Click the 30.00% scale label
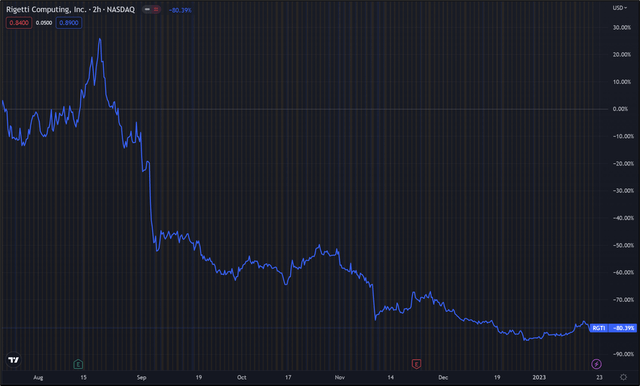Viewport: 640px width, 386px height. 622,27
